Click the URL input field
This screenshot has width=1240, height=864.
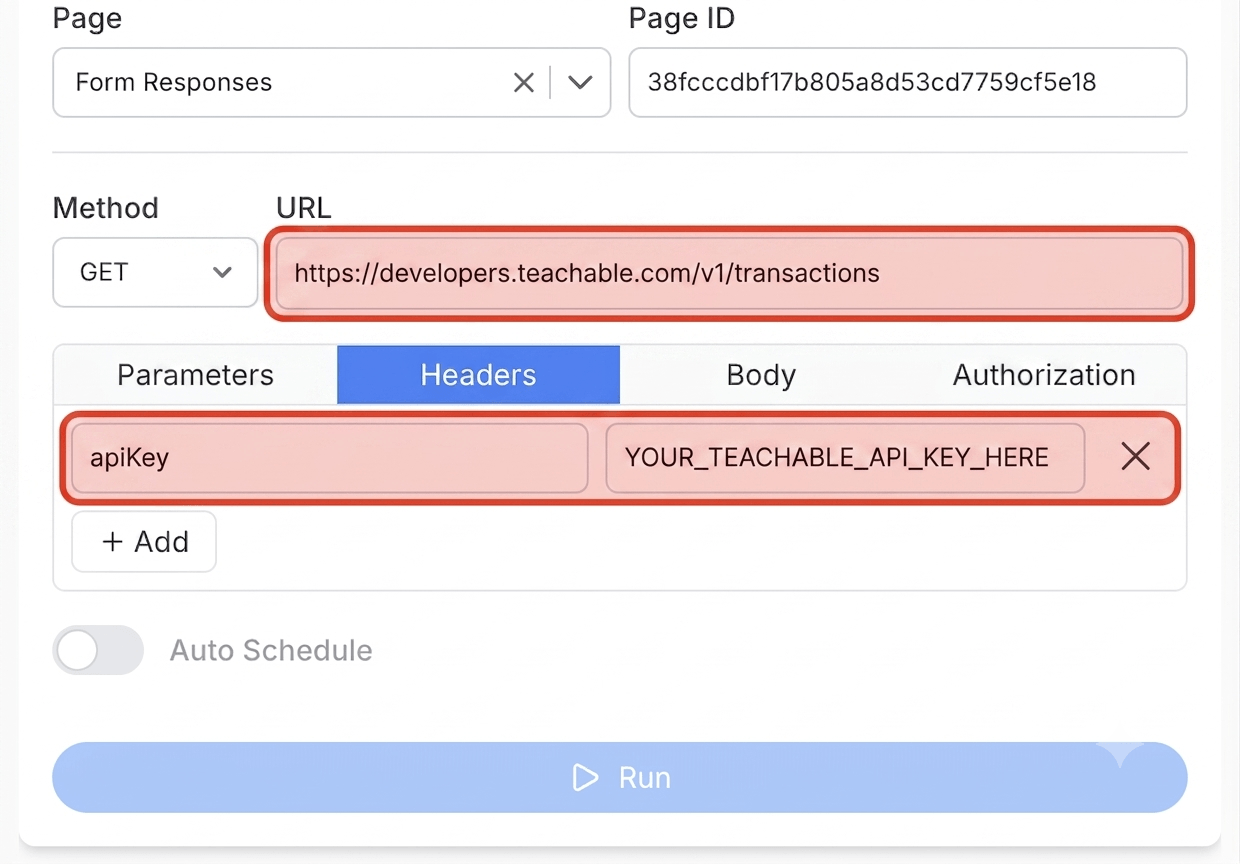point(729,273)
